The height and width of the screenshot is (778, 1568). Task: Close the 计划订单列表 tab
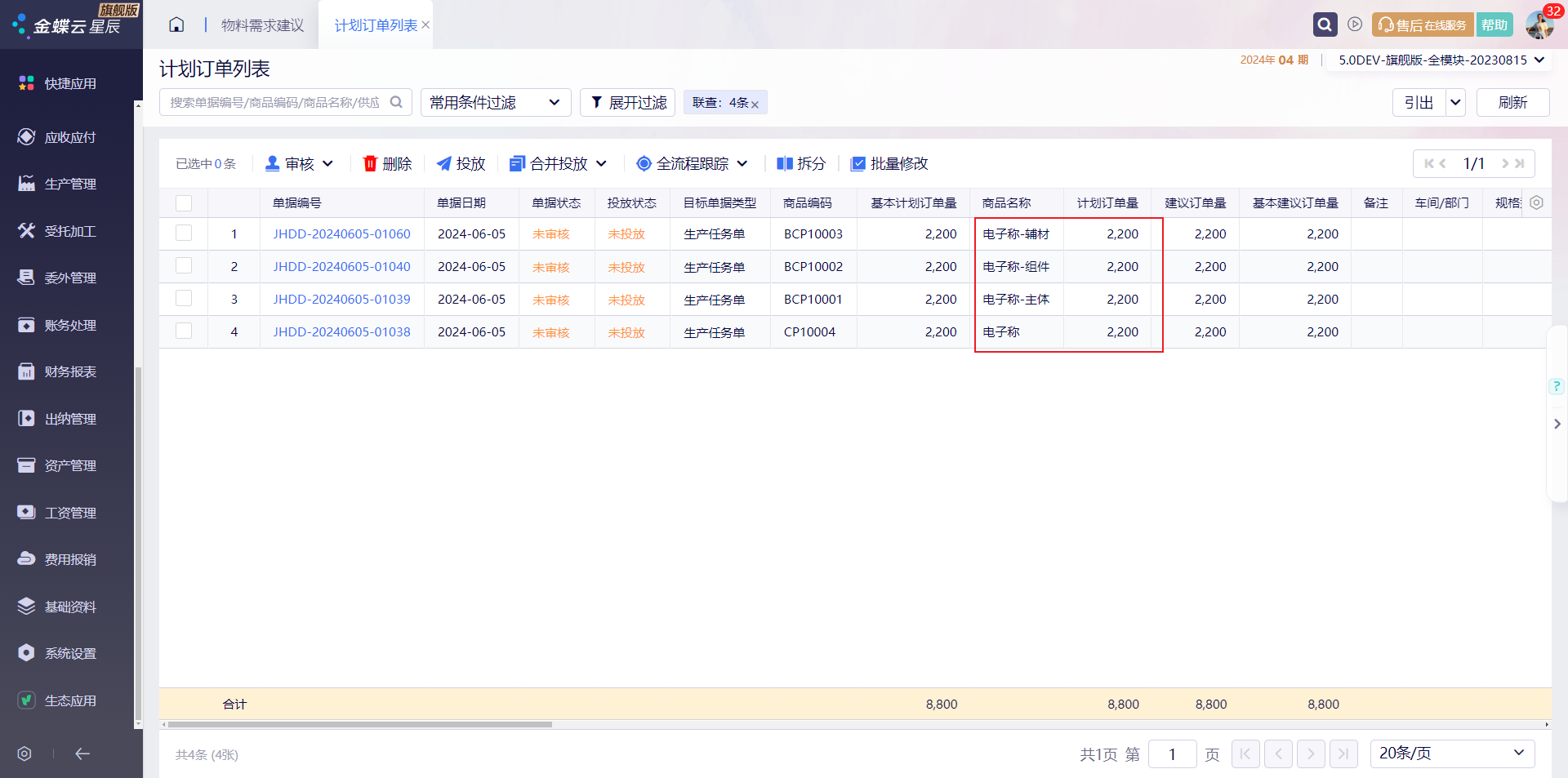(x=425, y=25)
